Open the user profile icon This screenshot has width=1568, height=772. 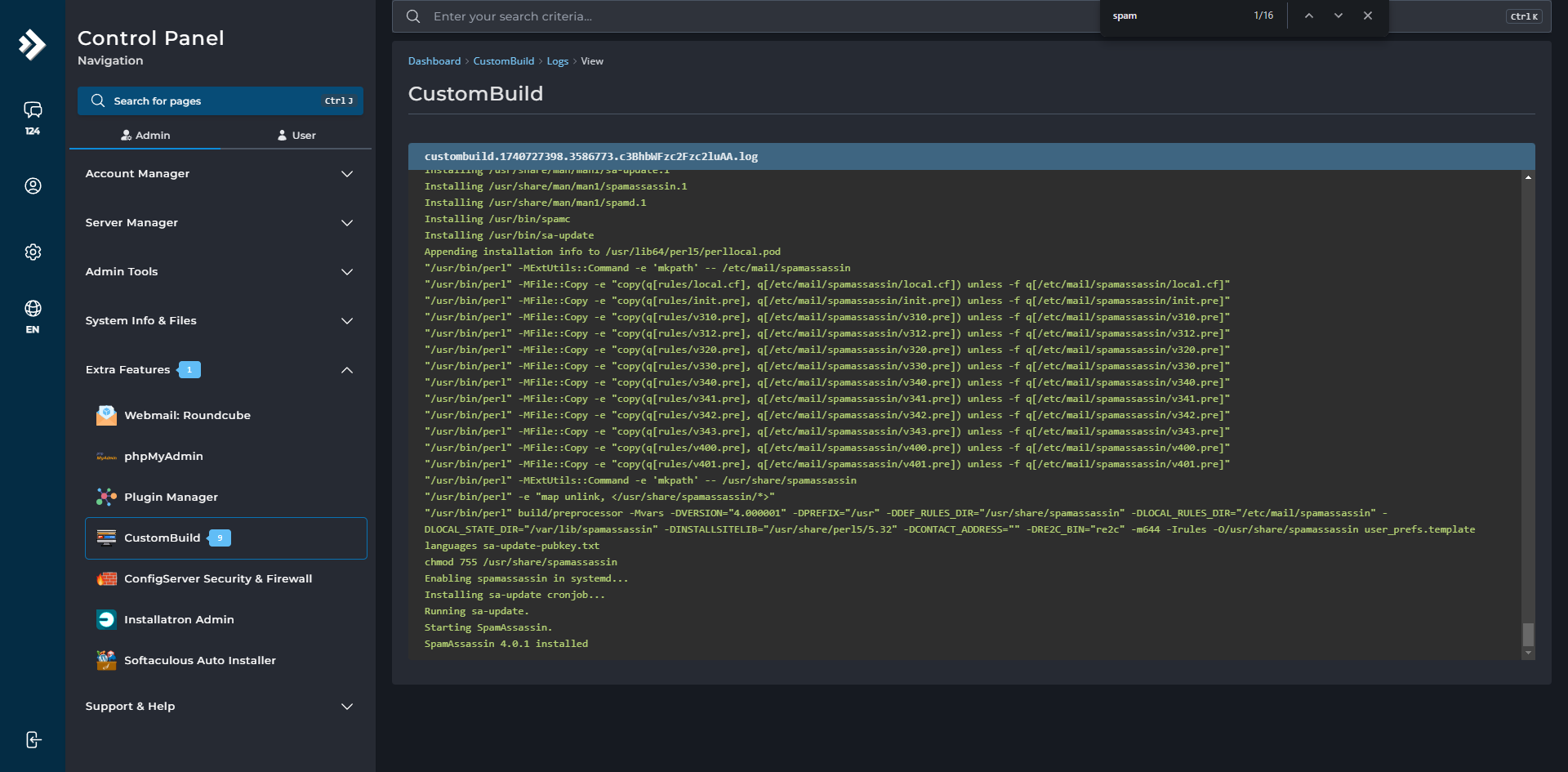tap(33, 186)
